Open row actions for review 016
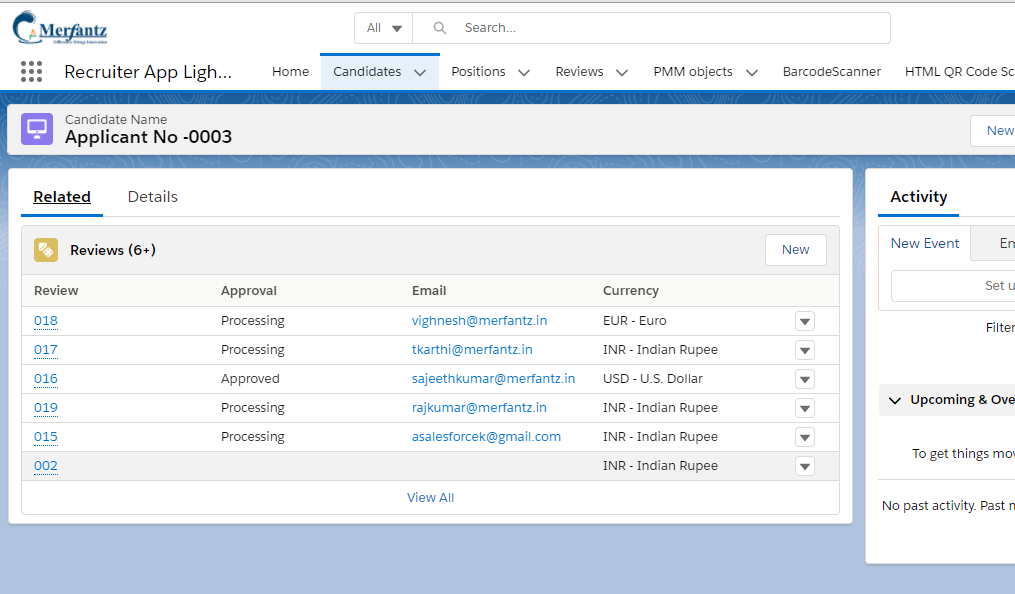This screenshot has height=594, width=1015. coord(805,379)
